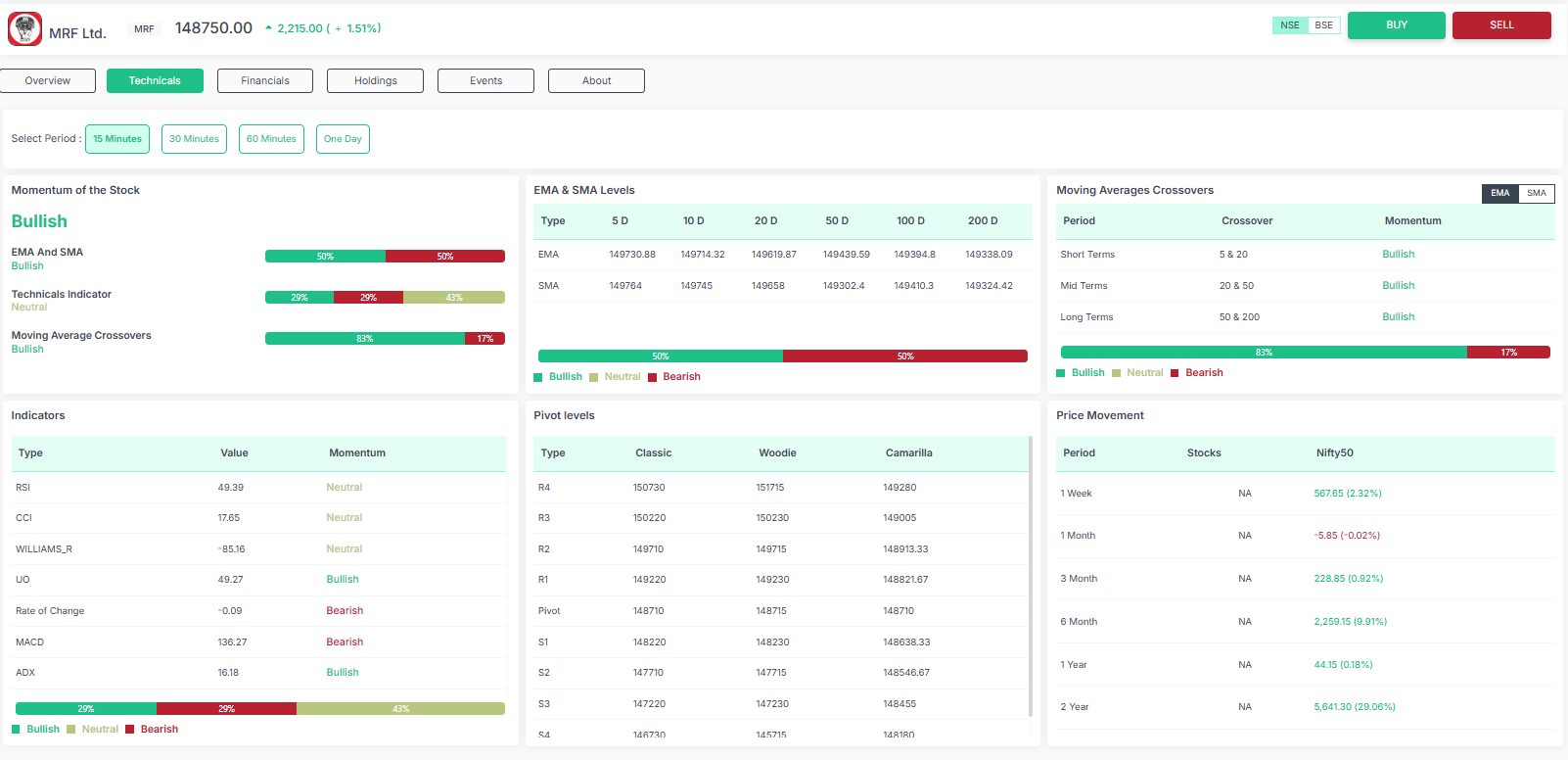This screenshot has width=1568, height=760.
Task: Click the Moving Averages Crossovers 83% bar
Action: point(1264,353)
